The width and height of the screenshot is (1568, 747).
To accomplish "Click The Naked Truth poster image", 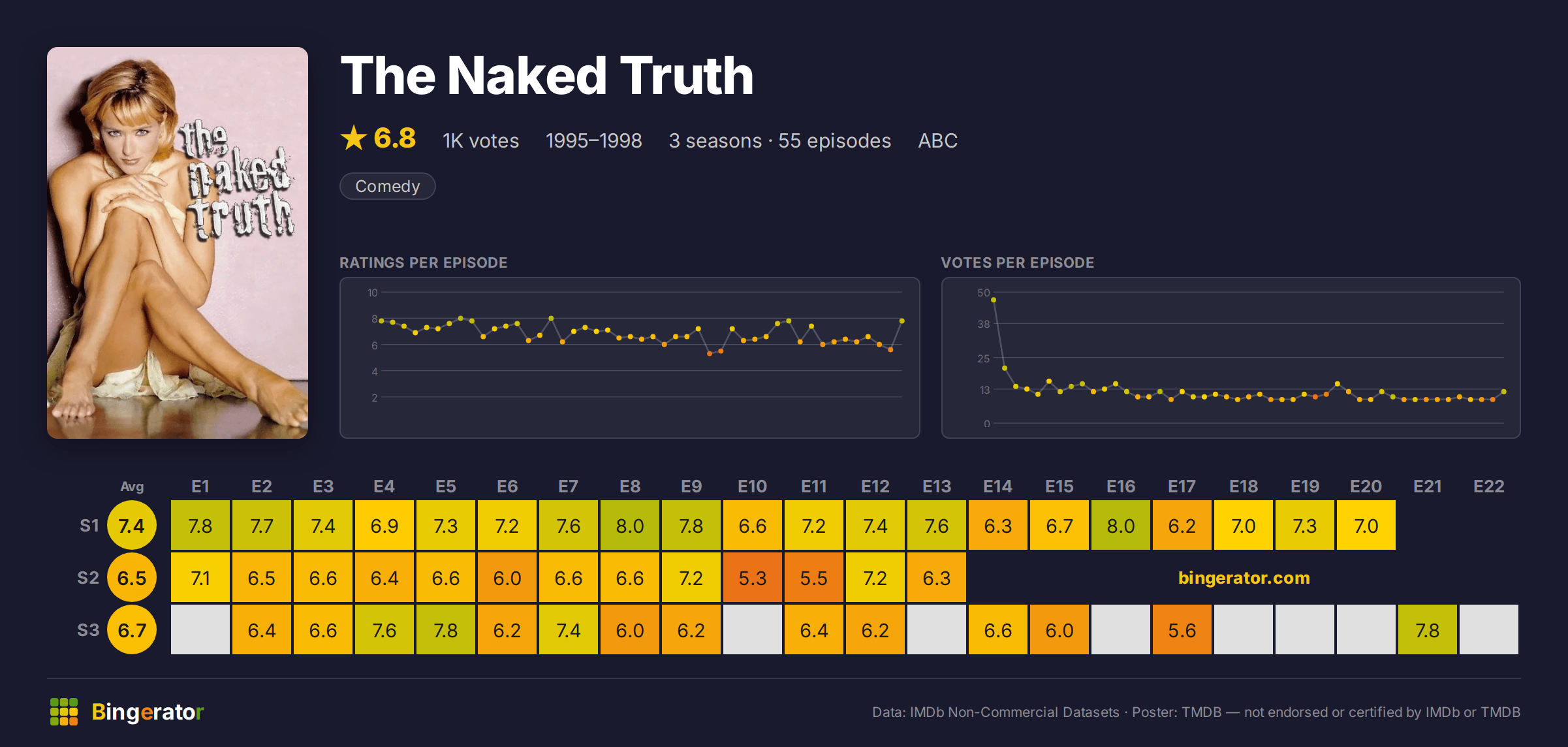I will point(178,243).
